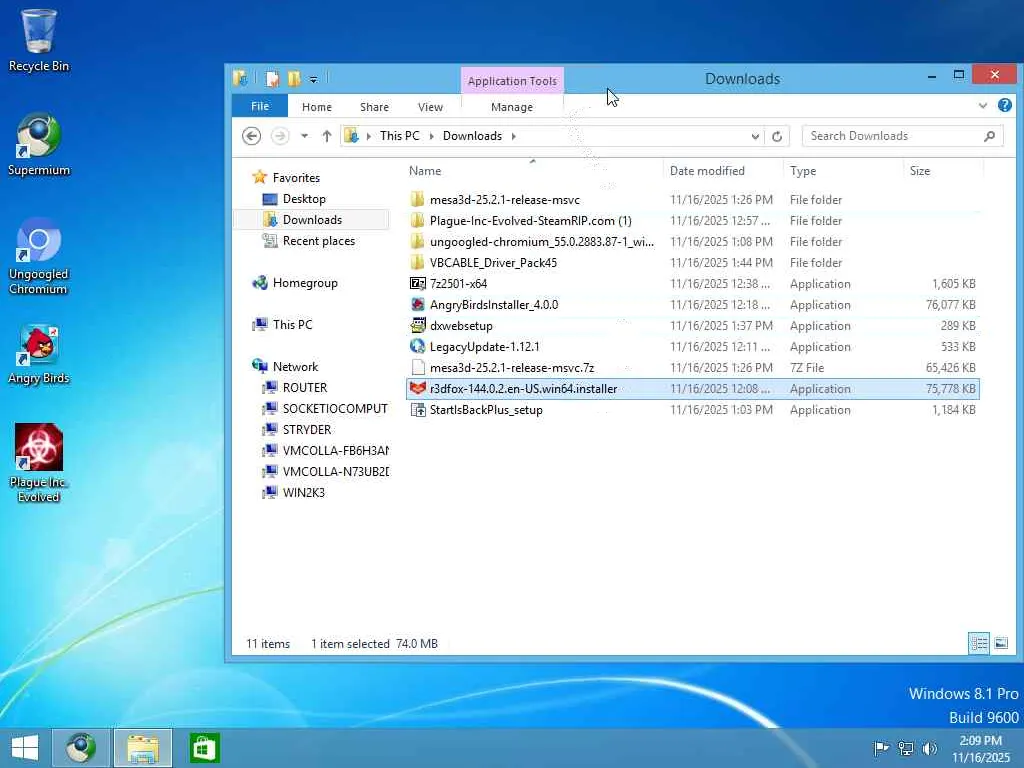Viewport: 1024px width, 768px height.
Task: Select STRYDER network computer
Action: tap(306, 430)
